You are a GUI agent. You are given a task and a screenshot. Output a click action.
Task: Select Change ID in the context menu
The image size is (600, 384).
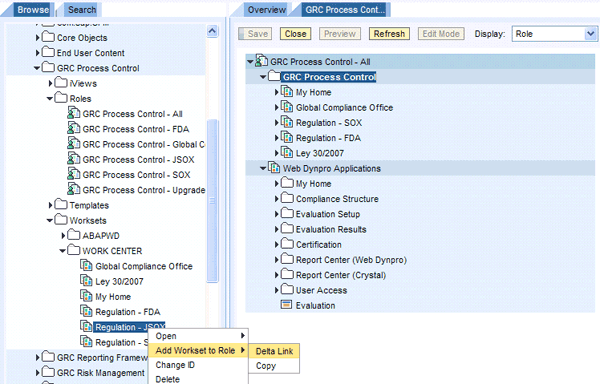click(175, 365)
